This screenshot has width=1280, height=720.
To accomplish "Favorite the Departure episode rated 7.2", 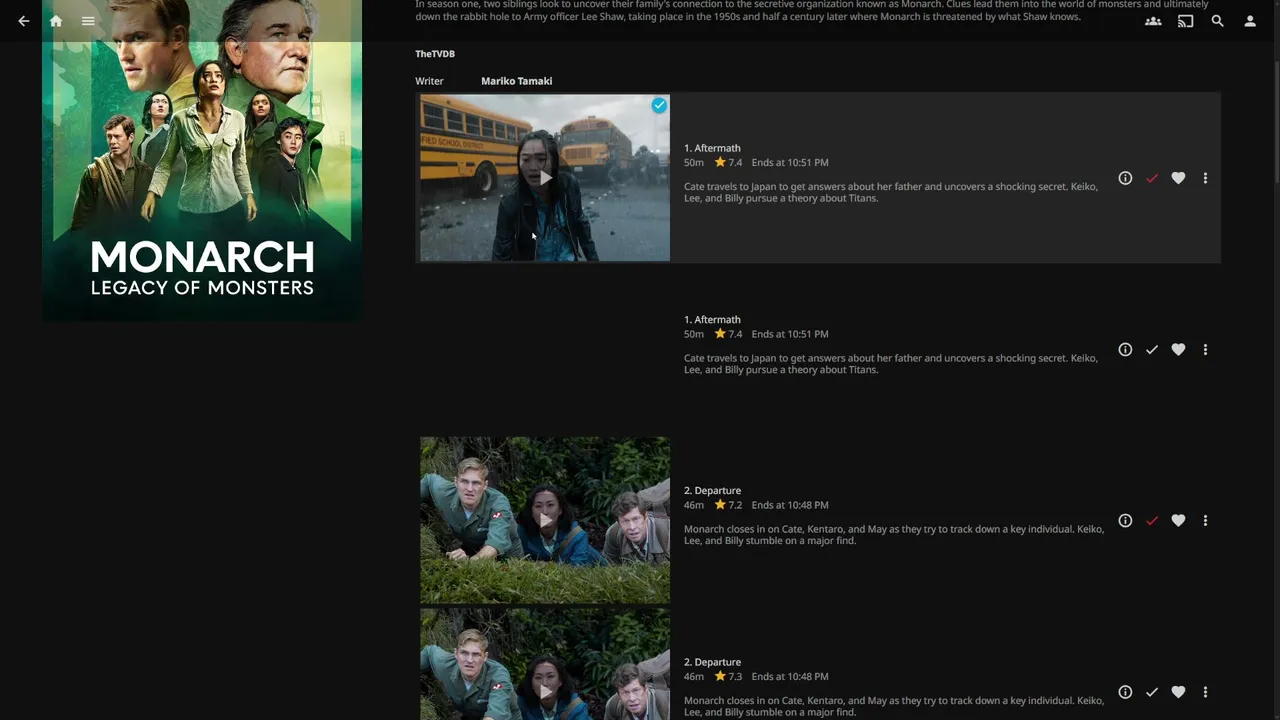I will pyautogui.click(x=1178, y=521).
